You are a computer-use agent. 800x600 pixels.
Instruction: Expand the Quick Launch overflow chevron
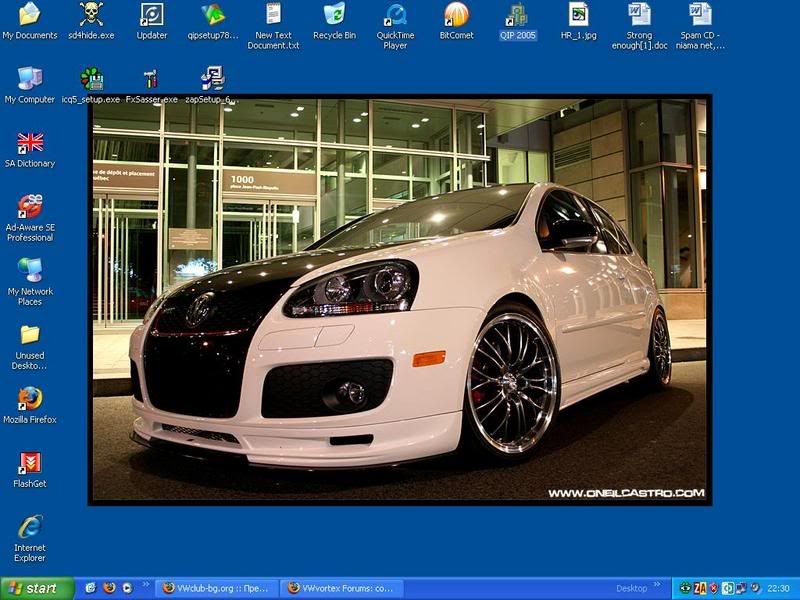coord(145,588)
